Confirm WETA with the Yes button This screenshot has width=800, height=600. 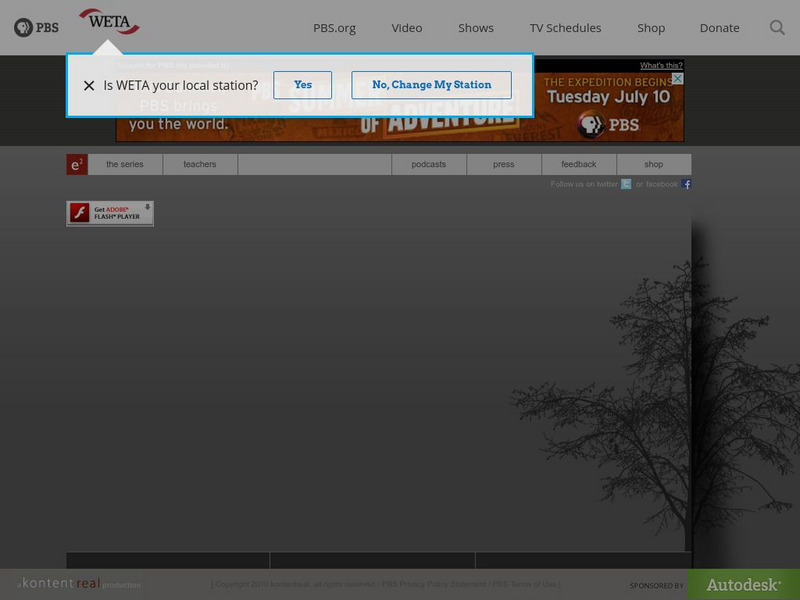[303, 85]
